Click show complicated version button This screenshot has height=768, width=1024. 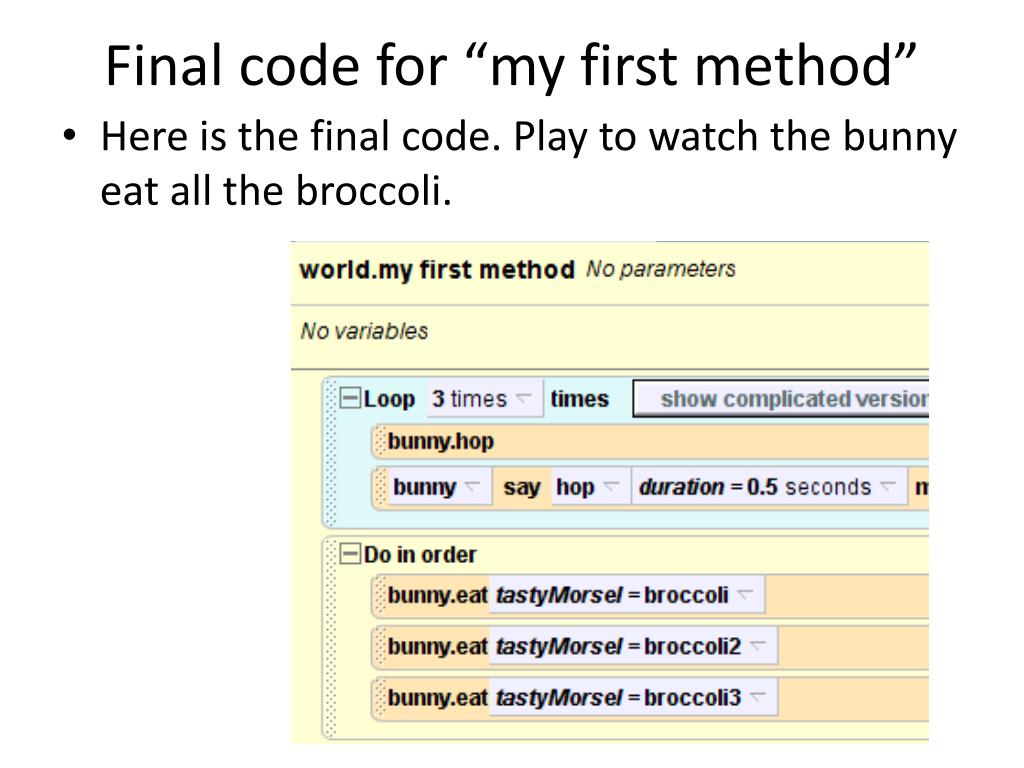781,398
